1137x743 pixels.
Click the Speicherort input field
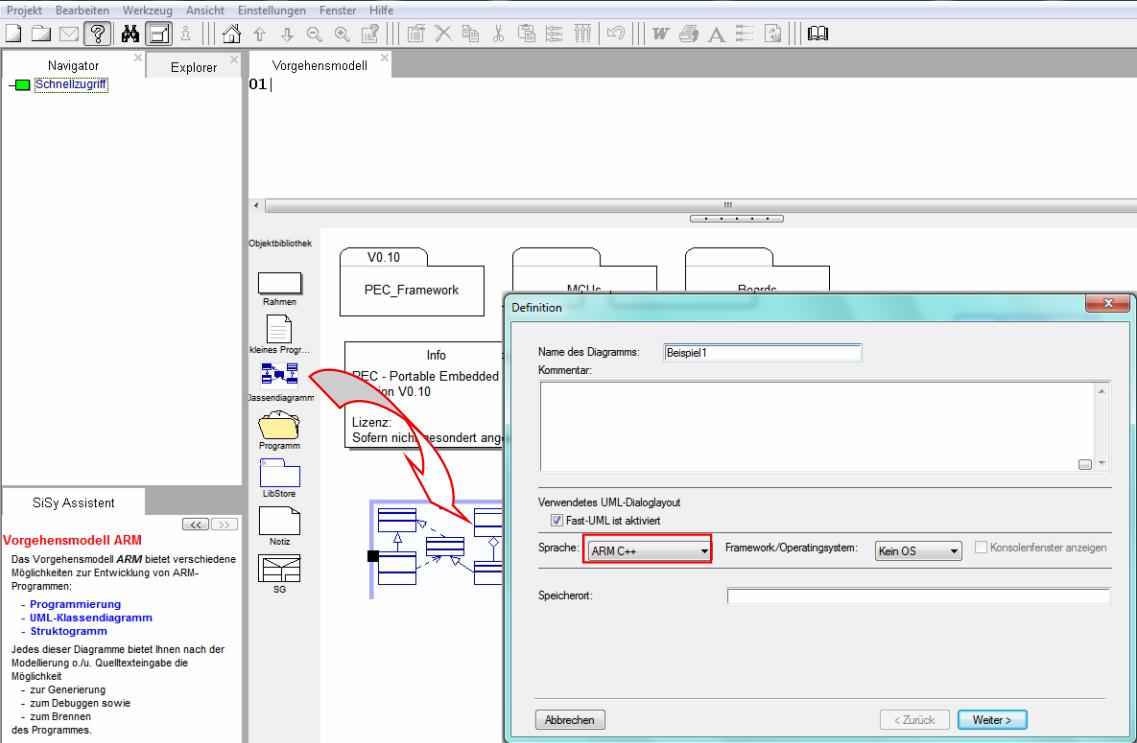click(x=917, y=597)
